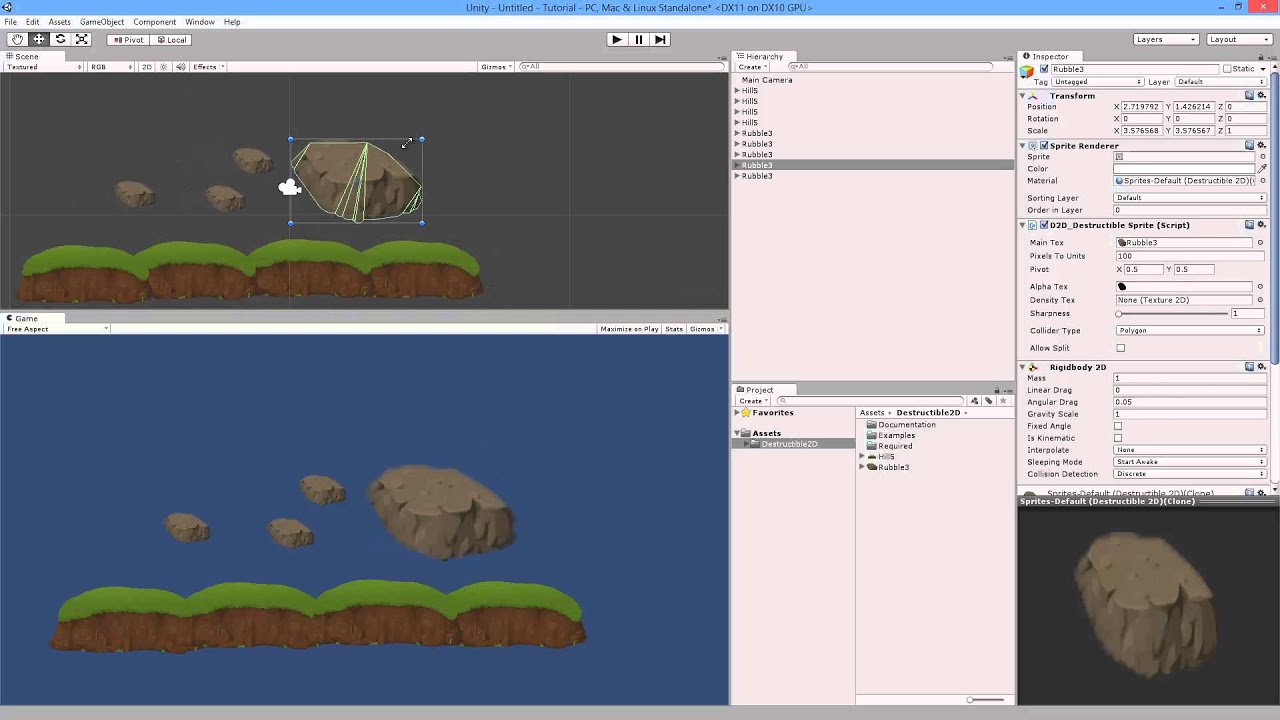Adjust the Sharpness slider

click(x=1172, y=314)
